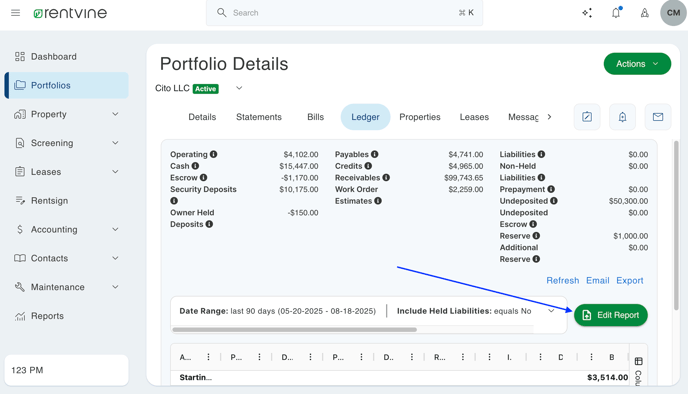Click the AI sparkle icon in header

coord(587,13)
